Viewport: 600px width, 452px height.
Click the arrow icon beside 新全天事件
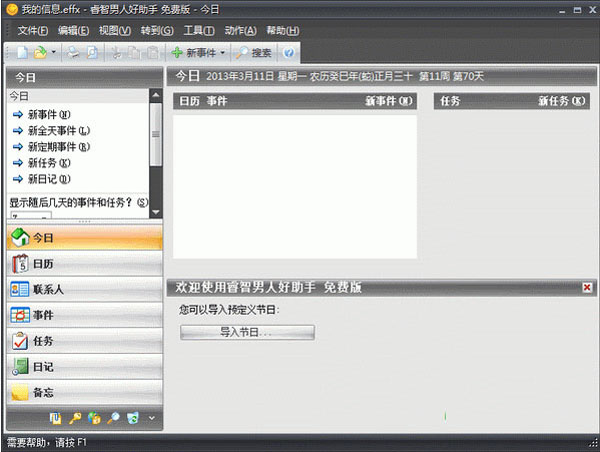(x=18, y=131)
